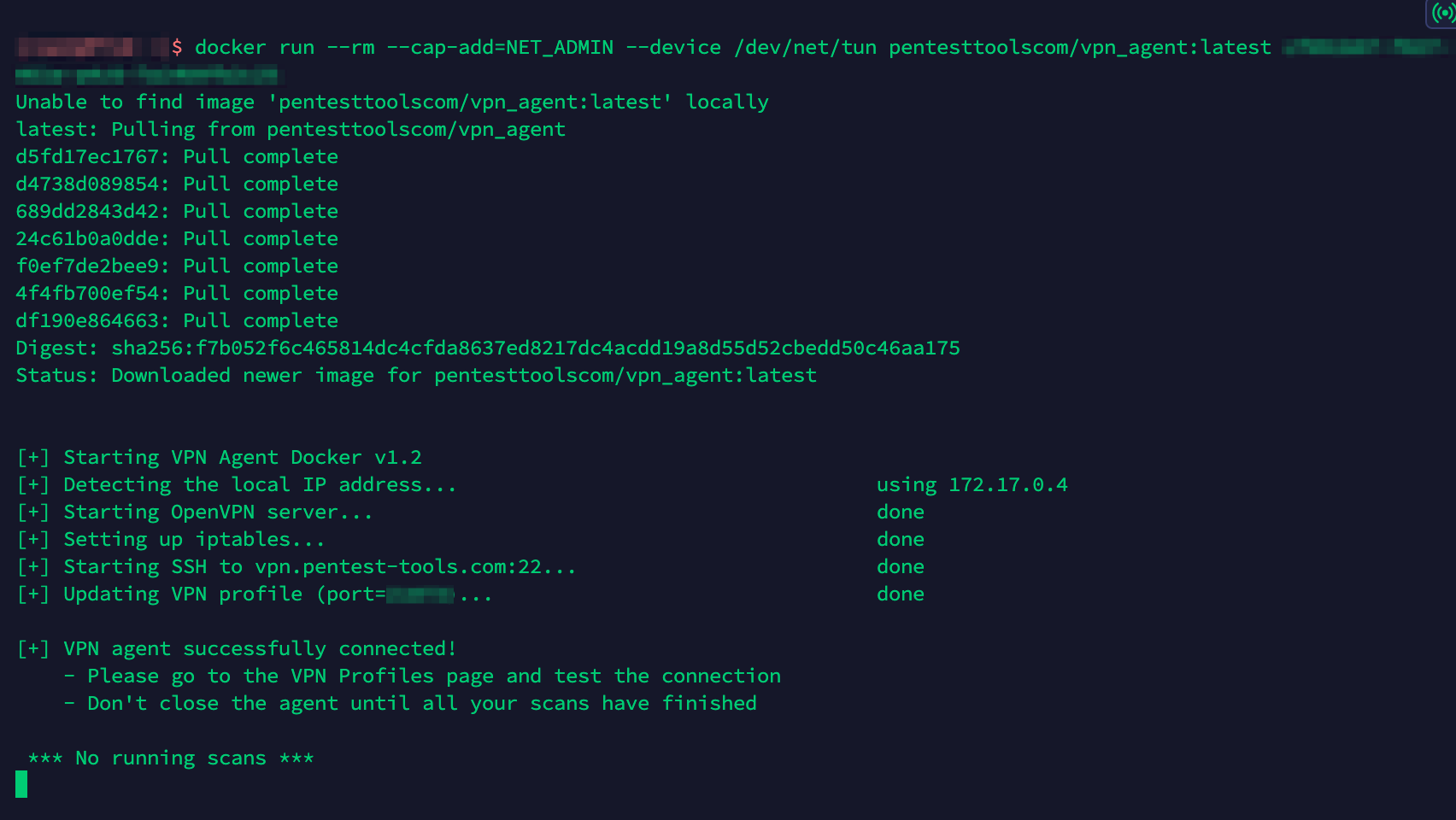Click 'vpn.pentest-tools.com:22' host text
This screenshot has height=820, width=1456.
pyautogui.click(x=398, y=567)
